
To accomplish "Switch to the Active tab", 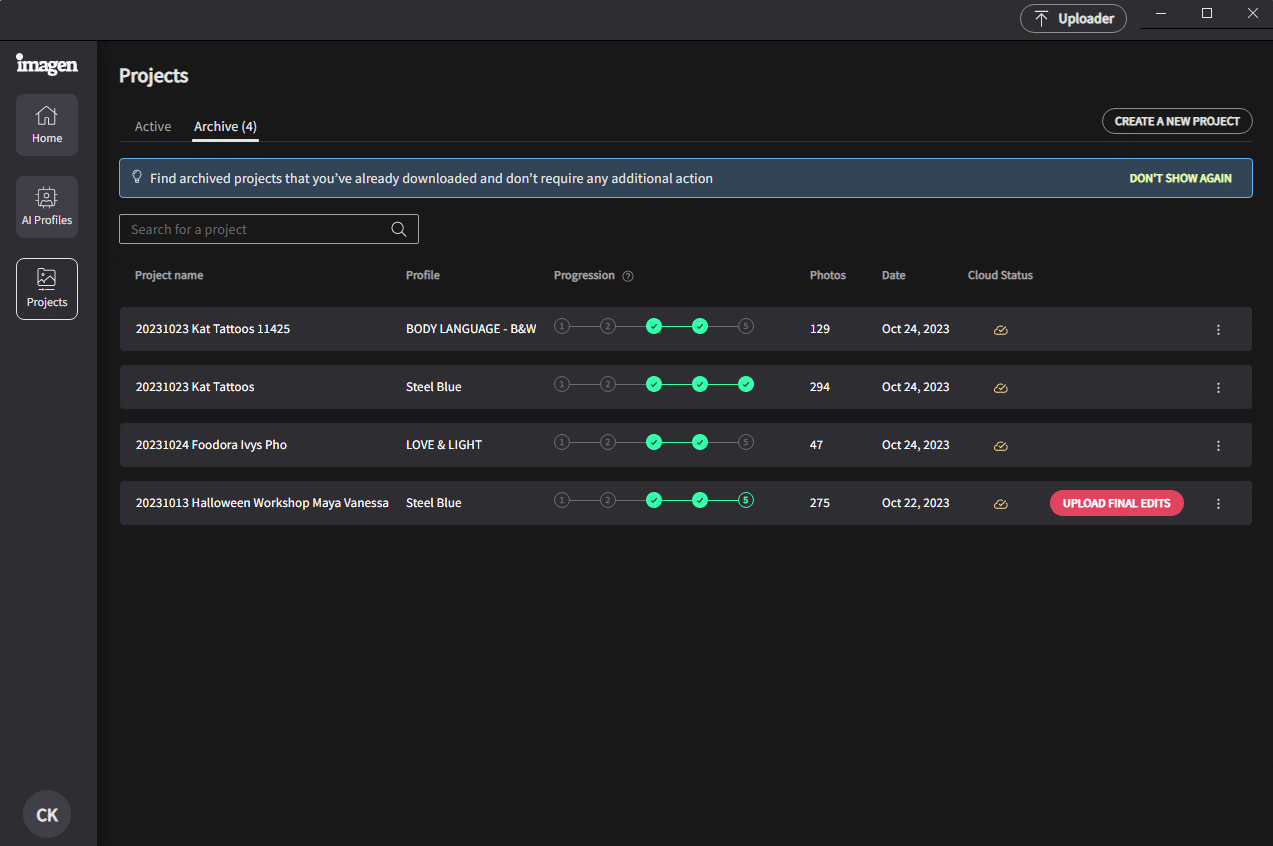I will (153, 127).
